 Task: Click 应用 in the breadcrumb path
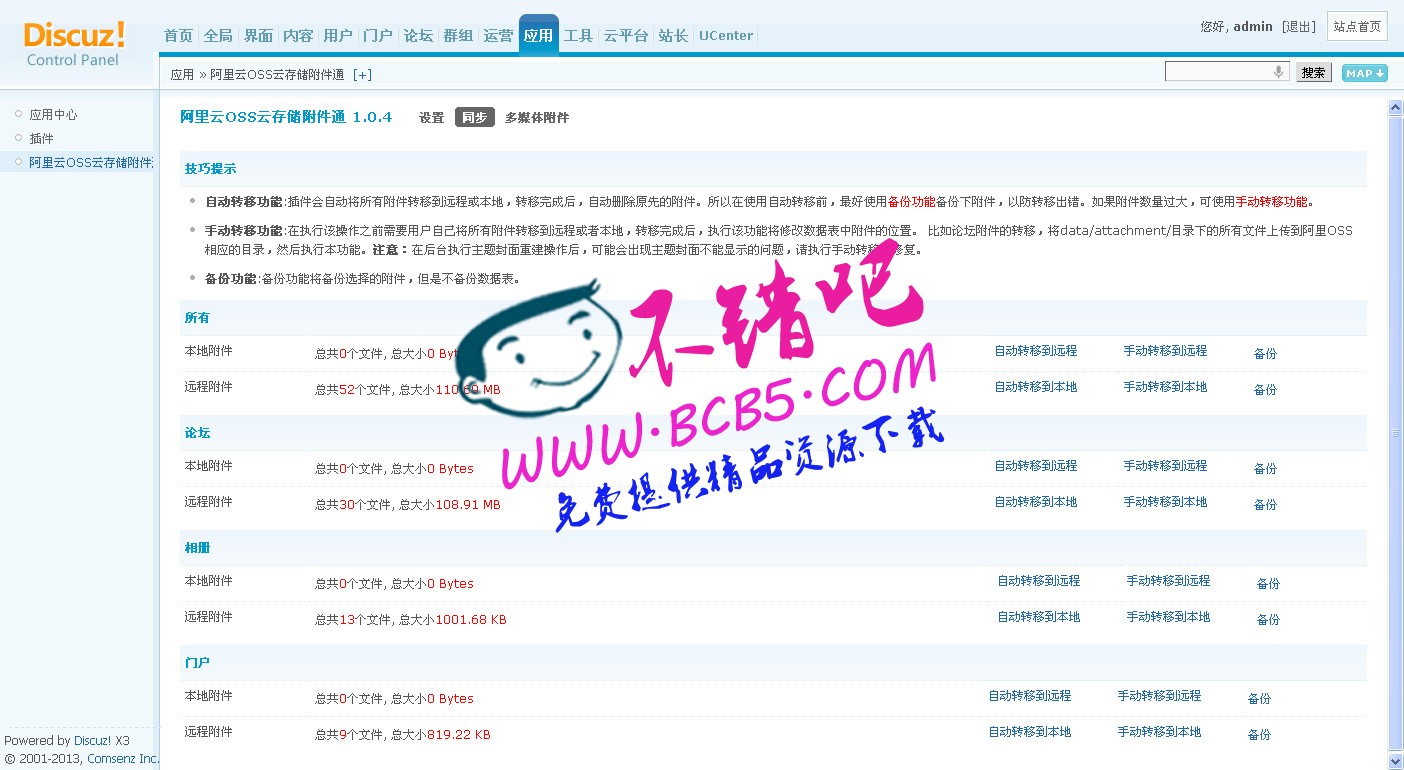182,75
